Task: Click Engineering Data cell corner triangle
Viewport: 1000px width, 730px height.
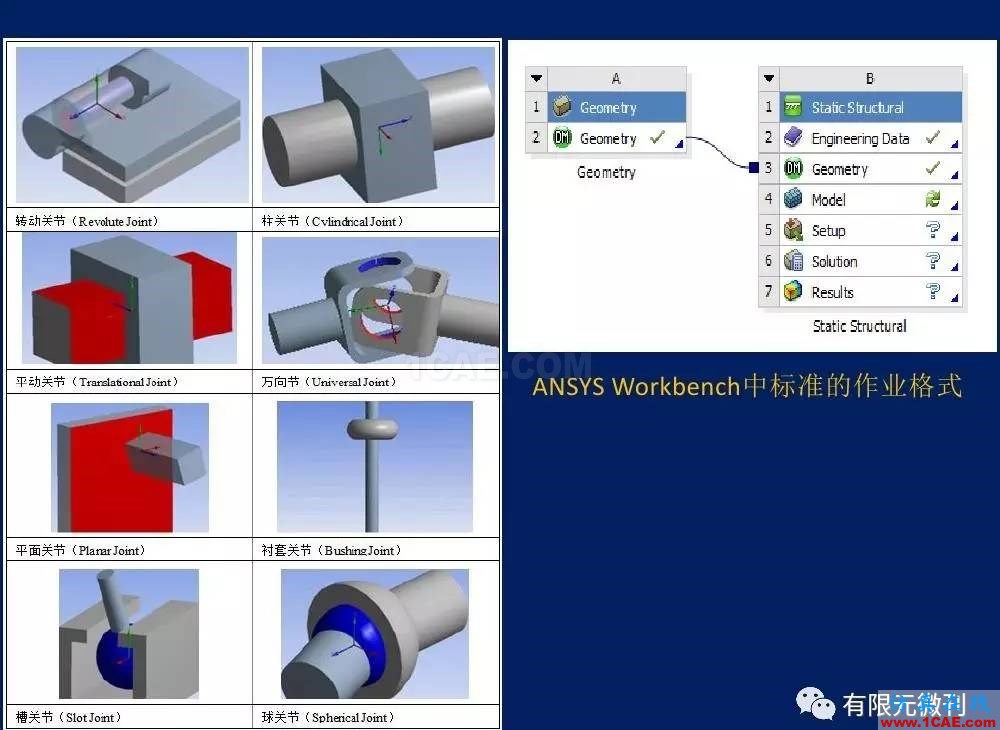Action: (954, 145)
